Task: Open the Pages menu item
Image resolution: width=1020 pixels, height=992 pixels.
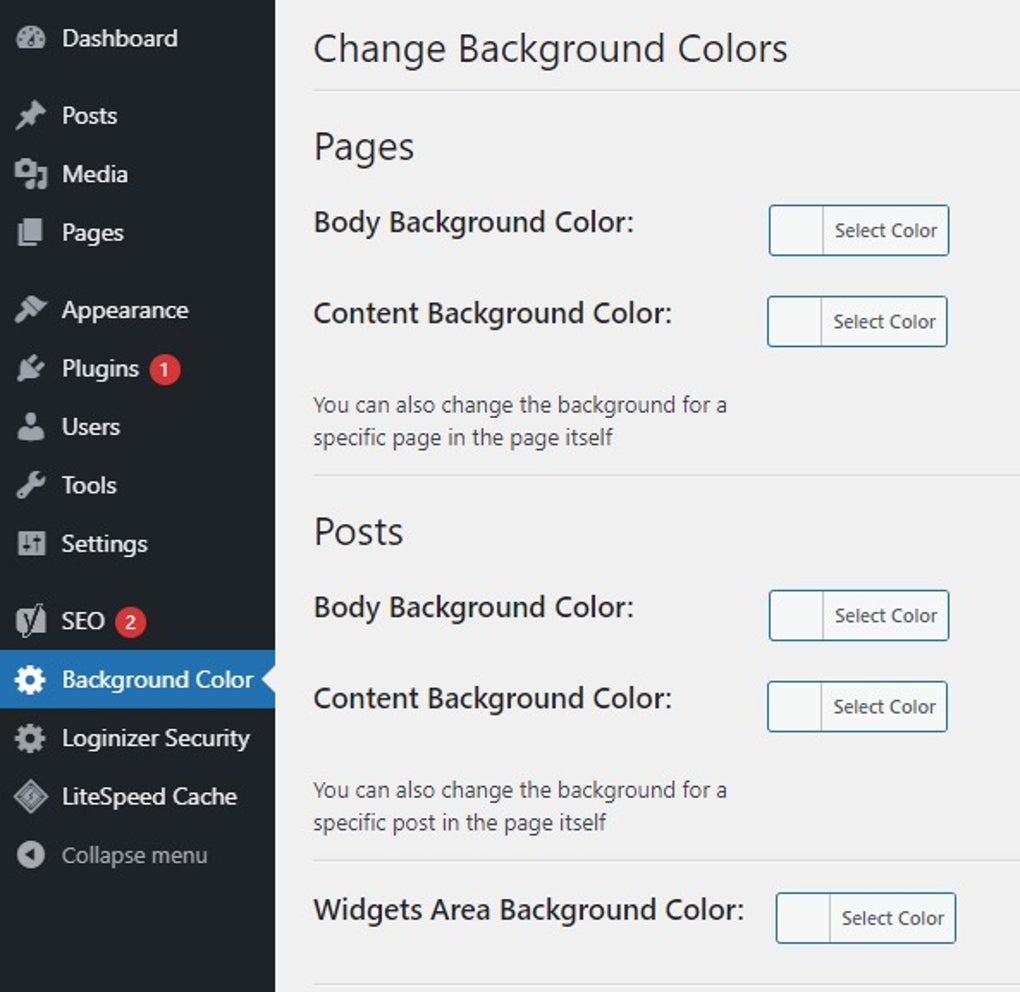Action: point(92,233)
